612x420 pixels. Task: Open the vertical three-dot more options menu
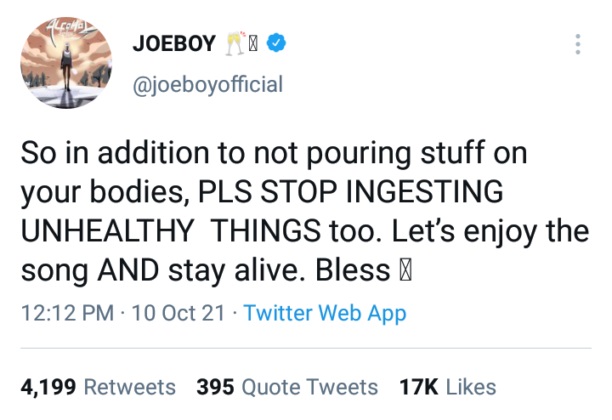pyautogui.click(x=578, y=46)
